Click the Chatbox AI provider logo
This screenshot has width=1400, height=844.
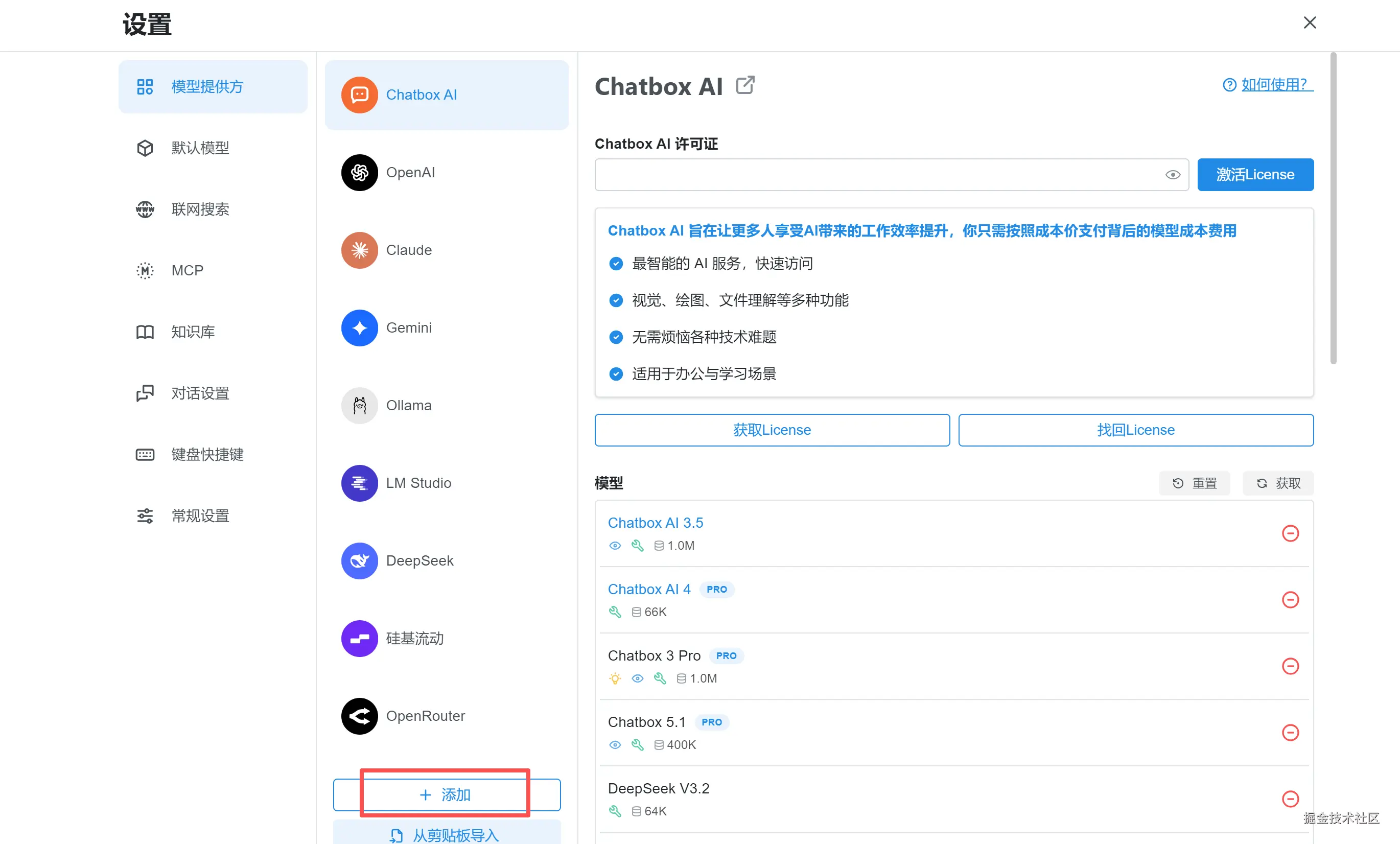[360, 95]
